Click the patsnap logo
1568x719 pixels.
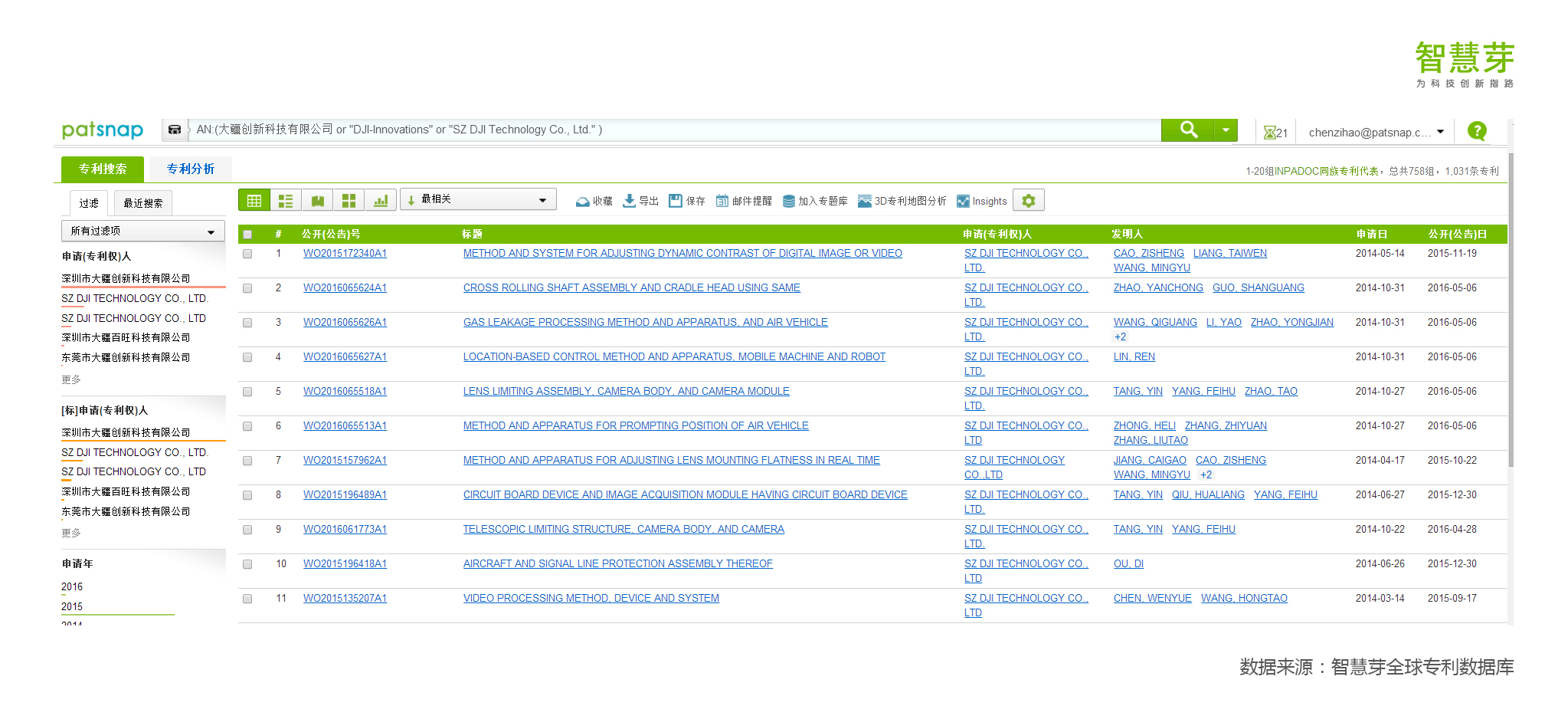(103, 130)
